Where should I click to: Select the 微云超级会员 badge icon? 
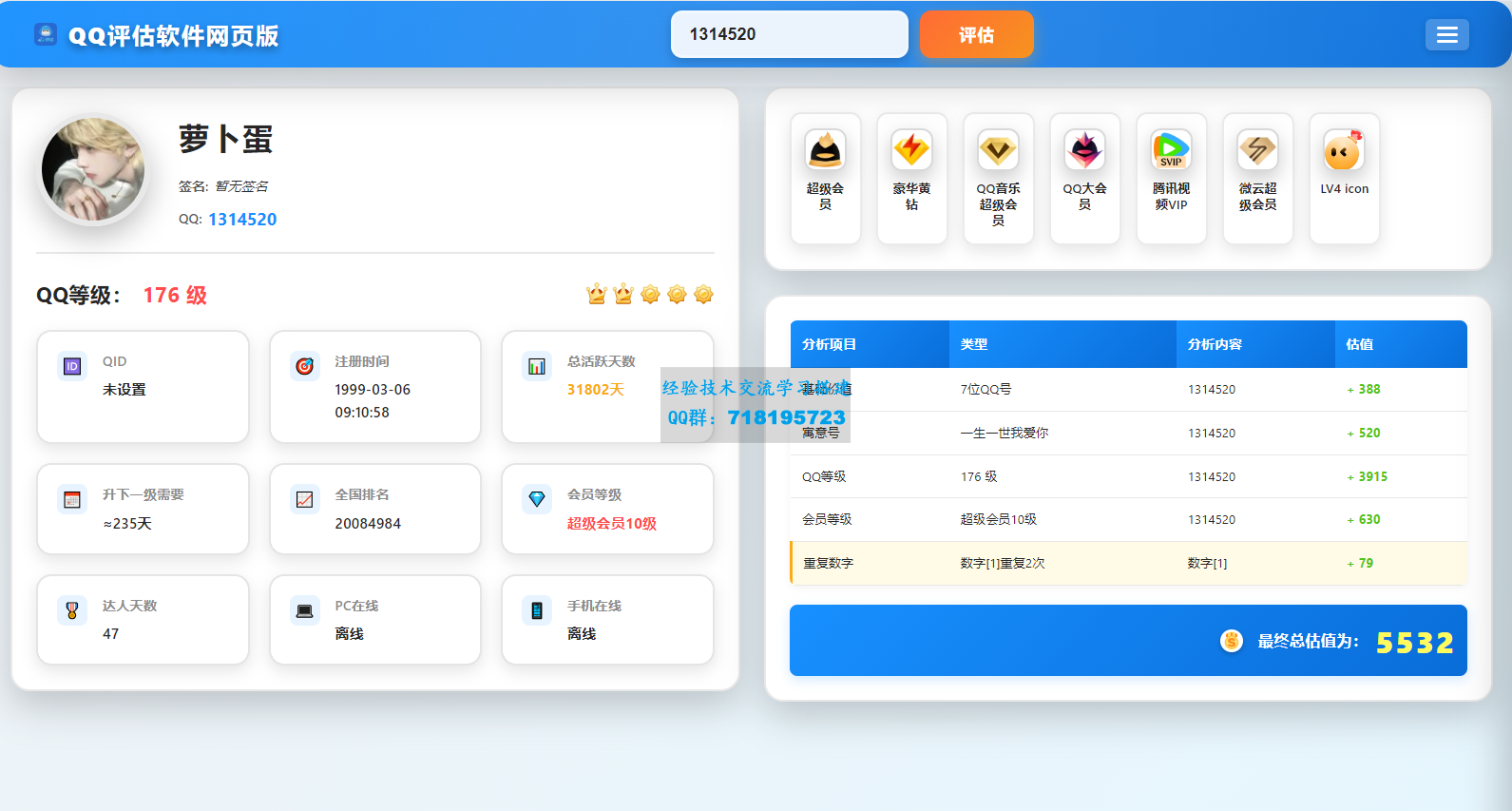pyautogui.click(x=1257, y=150)
